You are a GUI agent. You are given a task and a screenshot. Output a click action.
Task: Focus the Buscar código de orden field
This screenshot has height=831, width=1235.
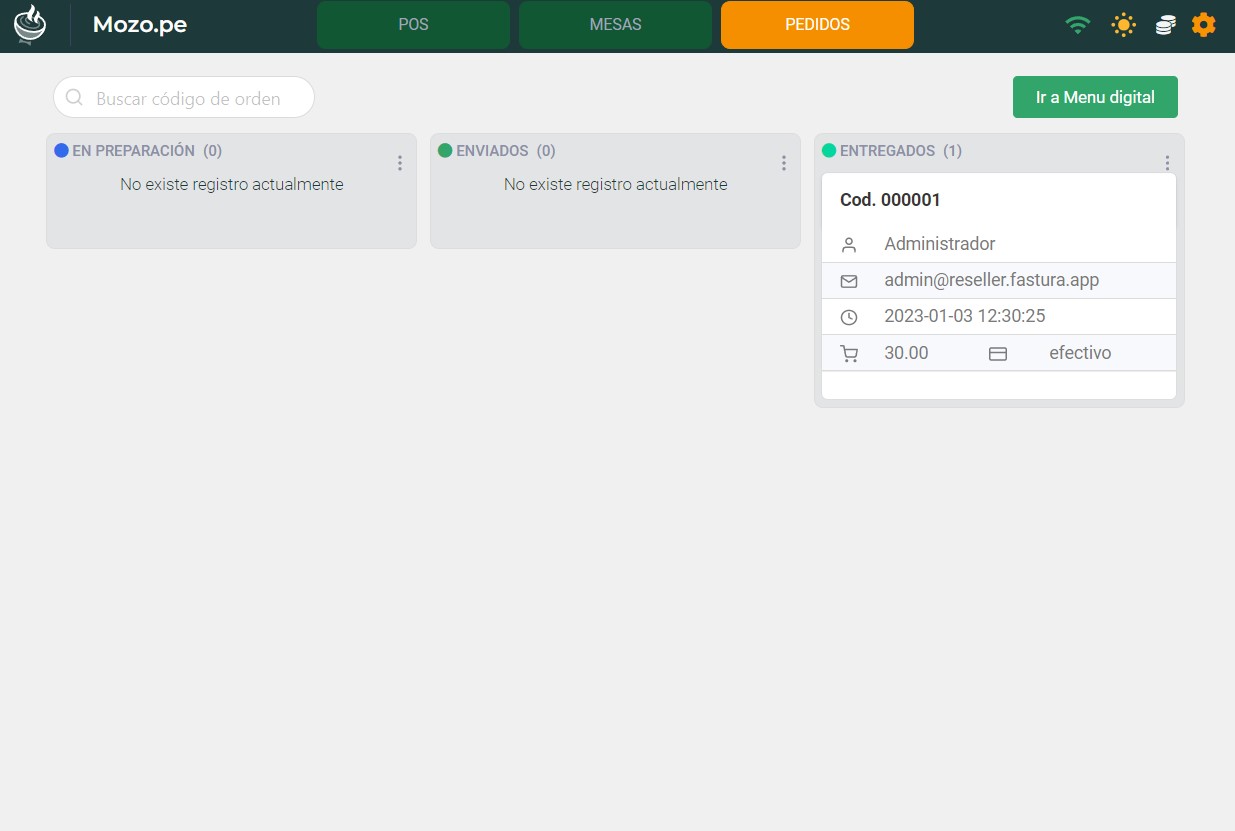195,98
